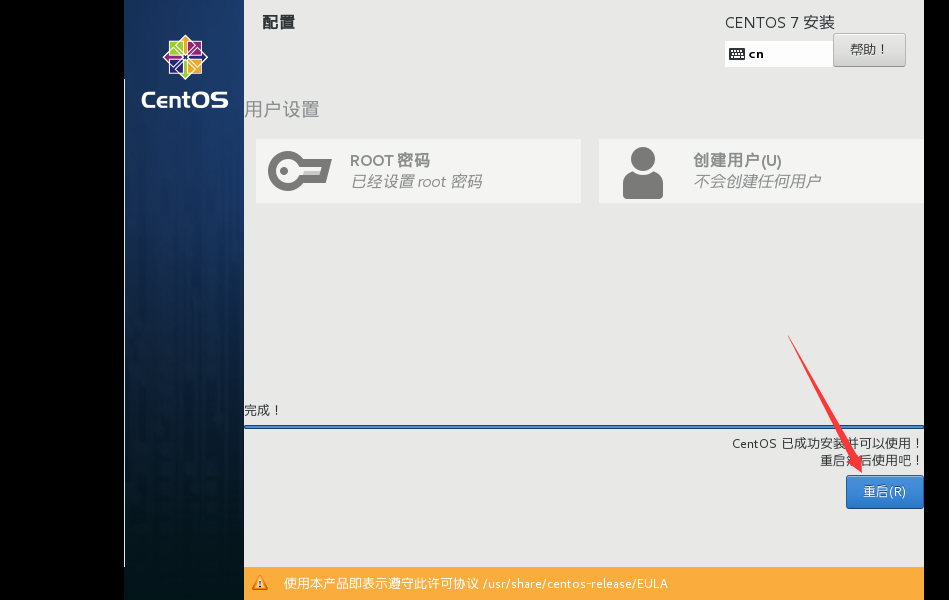Click the key icon for root password
The image size is (949, 600).
pyautogui.click(x=300, y=171)
